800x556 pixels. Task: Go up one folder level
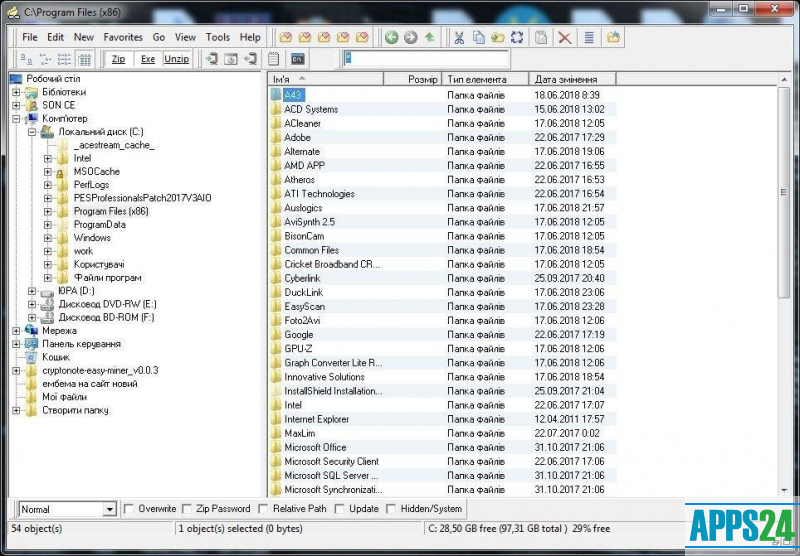click(x=430, y=37)
